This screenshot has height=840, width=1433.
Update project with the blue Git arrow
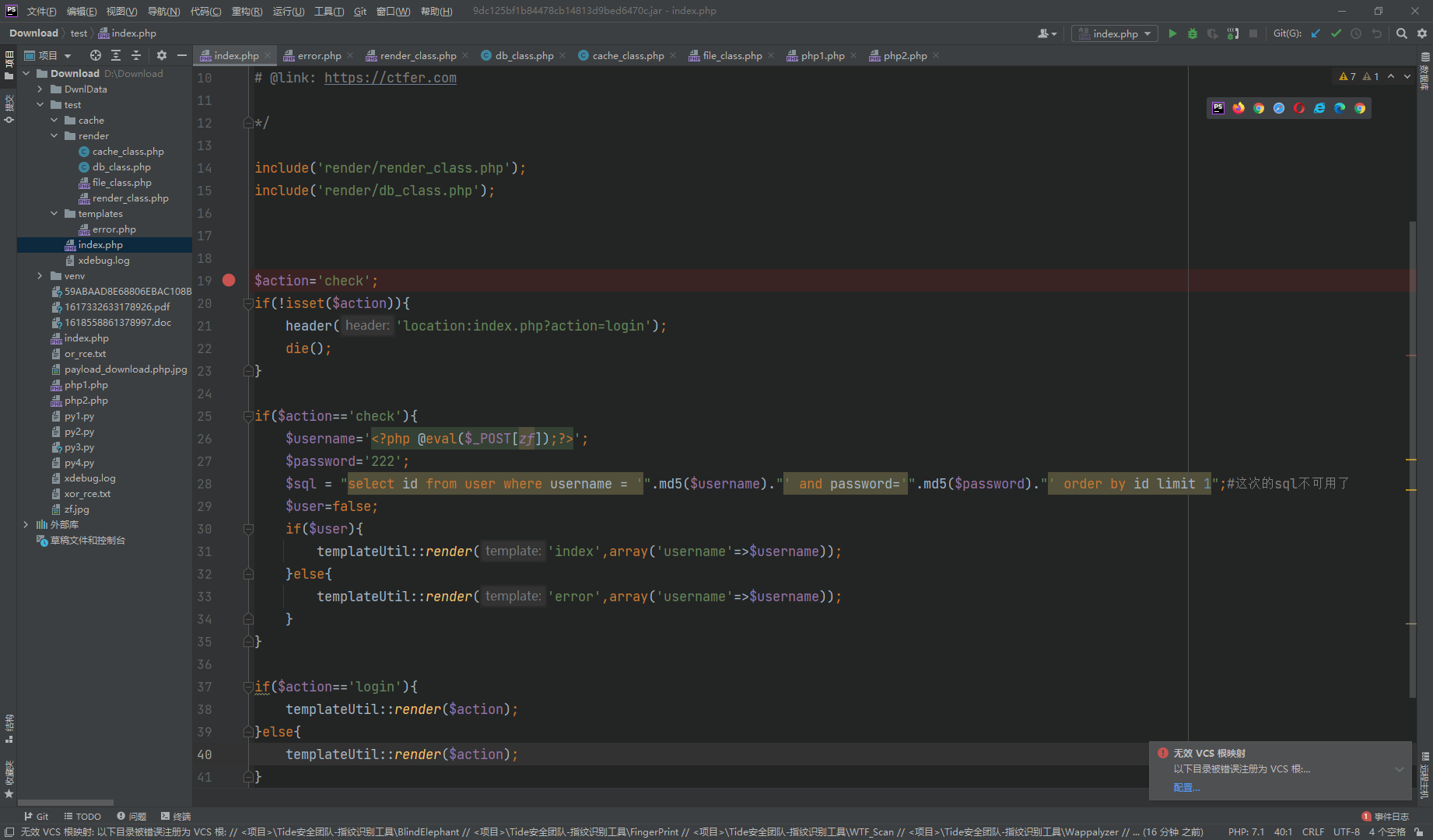click(x=1316, y=33)
